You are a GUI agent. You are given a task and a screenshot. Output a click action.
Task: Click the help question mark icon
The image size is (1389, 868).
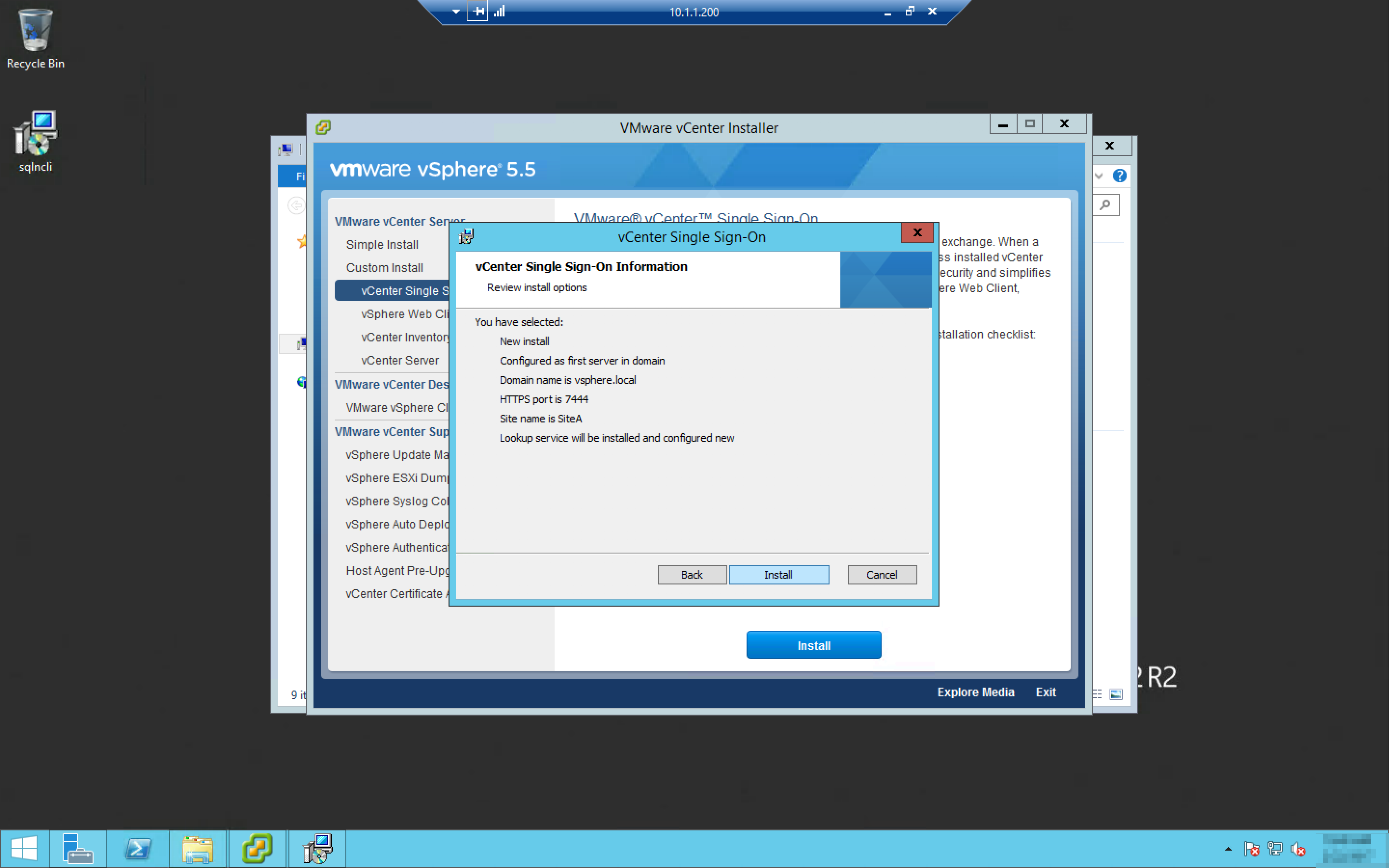(1119, 176)
